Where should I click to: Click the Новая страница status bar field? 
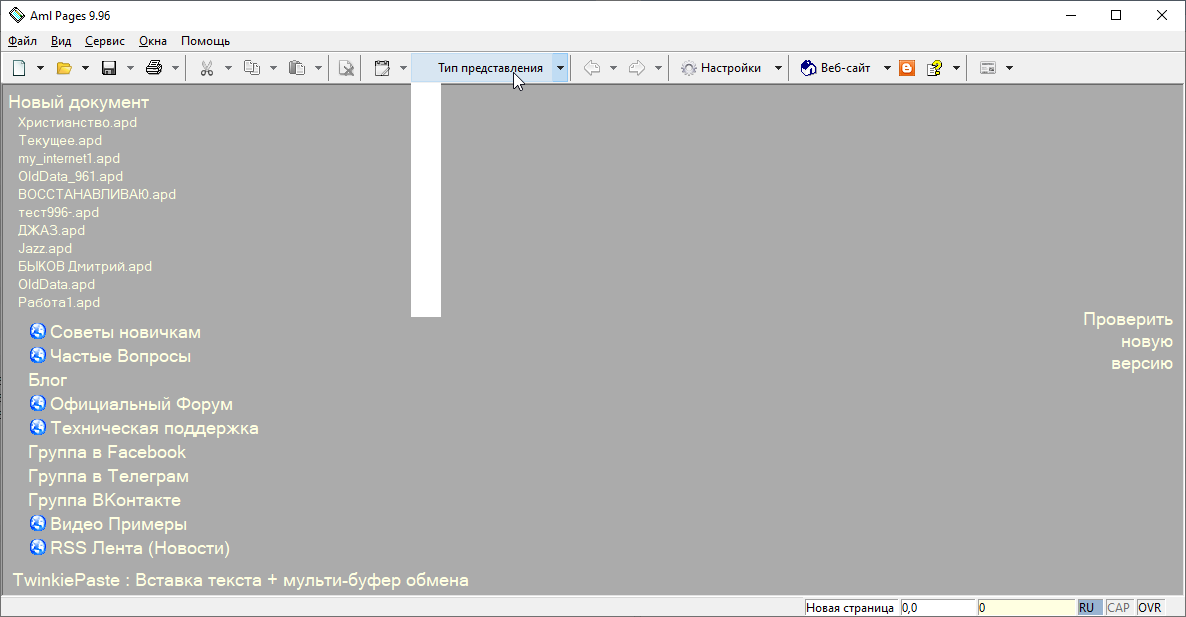850,608
